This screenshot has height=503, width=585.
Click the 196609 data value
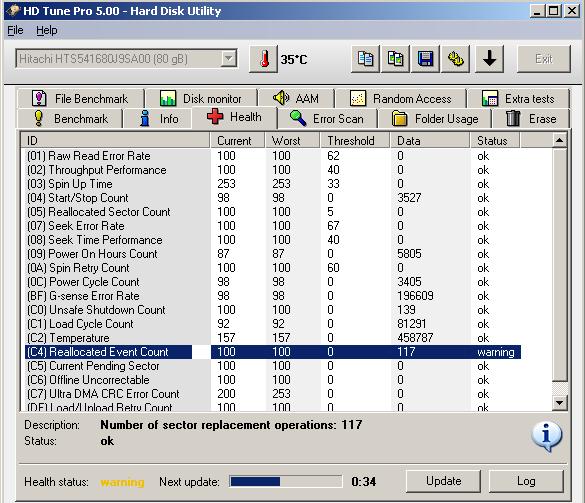[415, 296]
